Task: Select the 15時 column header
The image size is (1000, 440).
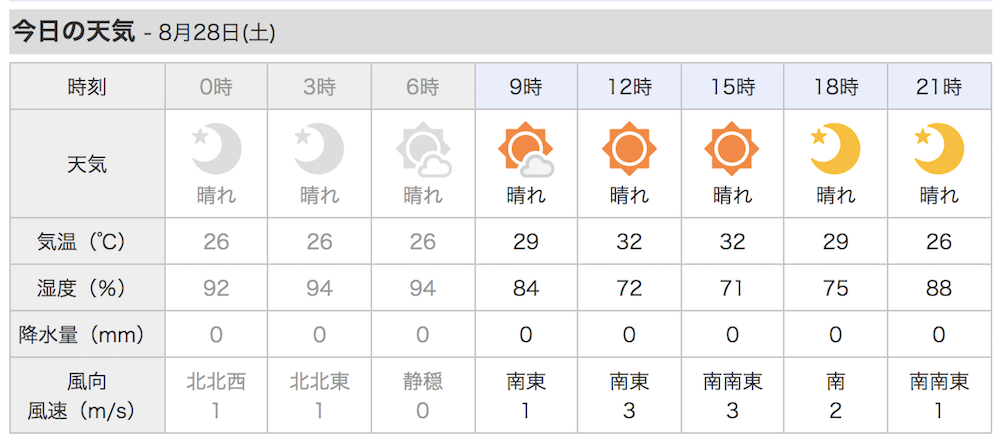Action: point(732,86)
